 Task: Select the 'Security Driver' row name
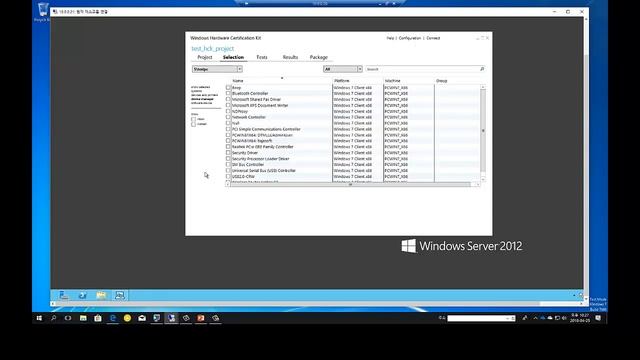[245, 153]
